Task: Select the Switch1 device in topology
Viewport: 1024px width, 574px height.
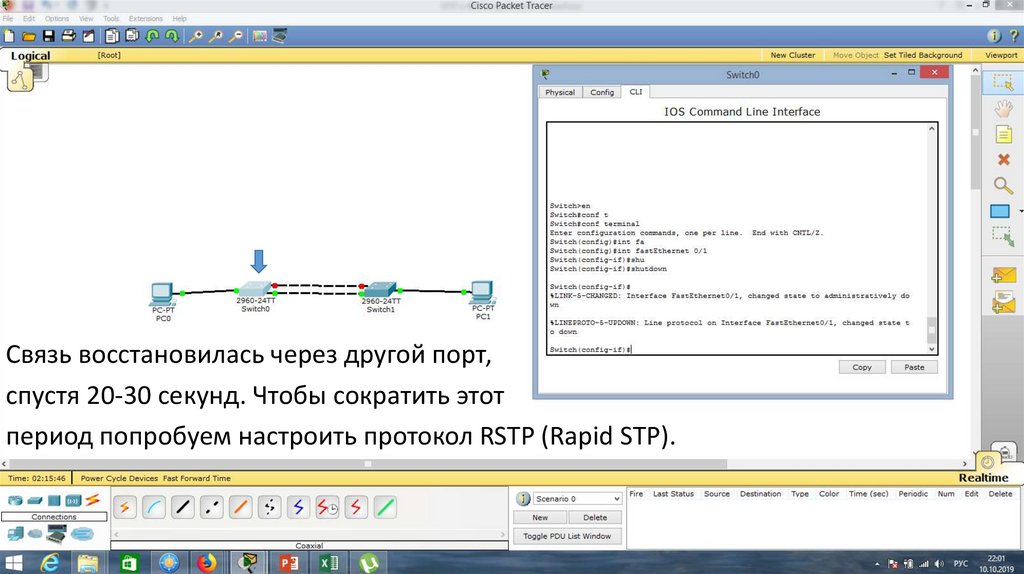Action: [381, 290]
